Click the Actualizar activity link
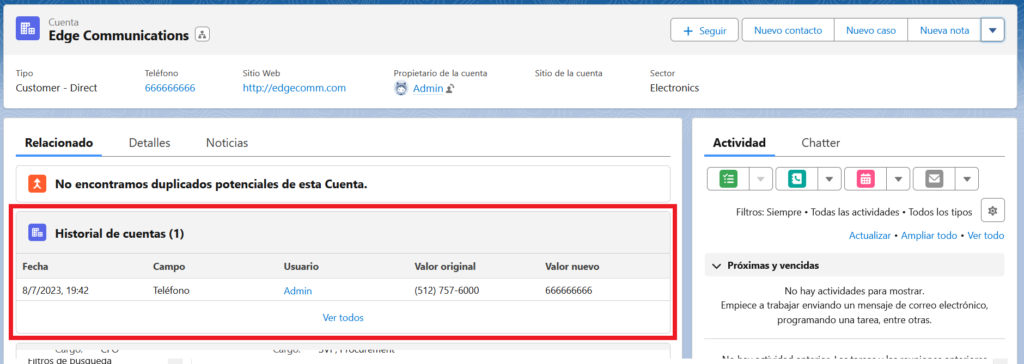This screenshot has width=1024, height=364. (870, 235)
